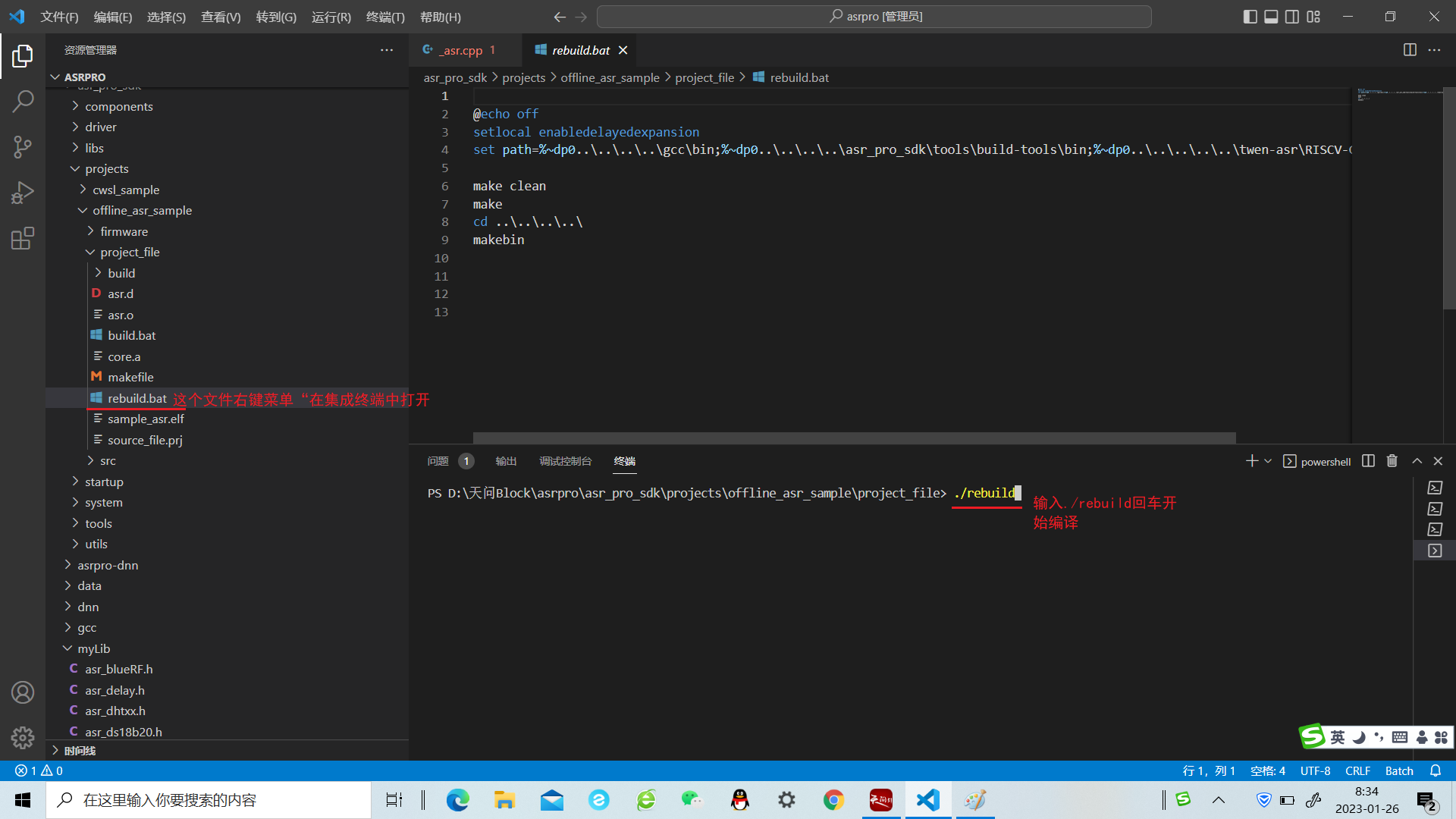Click the CRLF line ending indicator

point(1357,770)
